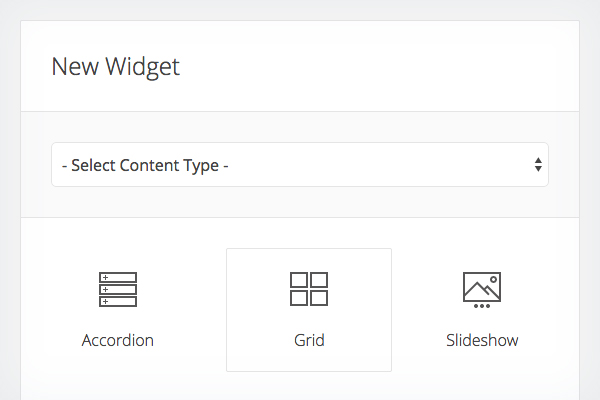Click the mountain picture inside the Slideshow icon
The width and height of the screenshot is (600, 400).
point(482,288)
